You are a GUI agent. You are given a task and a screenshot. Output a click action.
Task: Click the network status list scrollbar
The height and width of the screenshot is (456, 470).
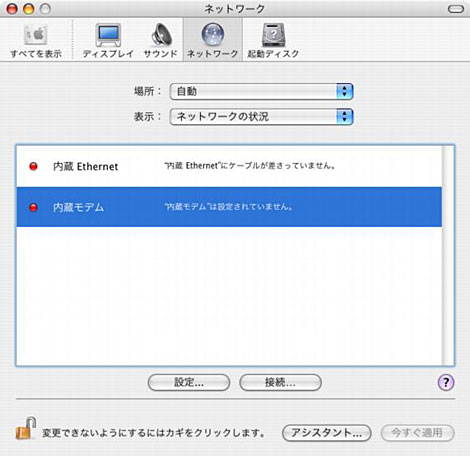pos(448,255)
